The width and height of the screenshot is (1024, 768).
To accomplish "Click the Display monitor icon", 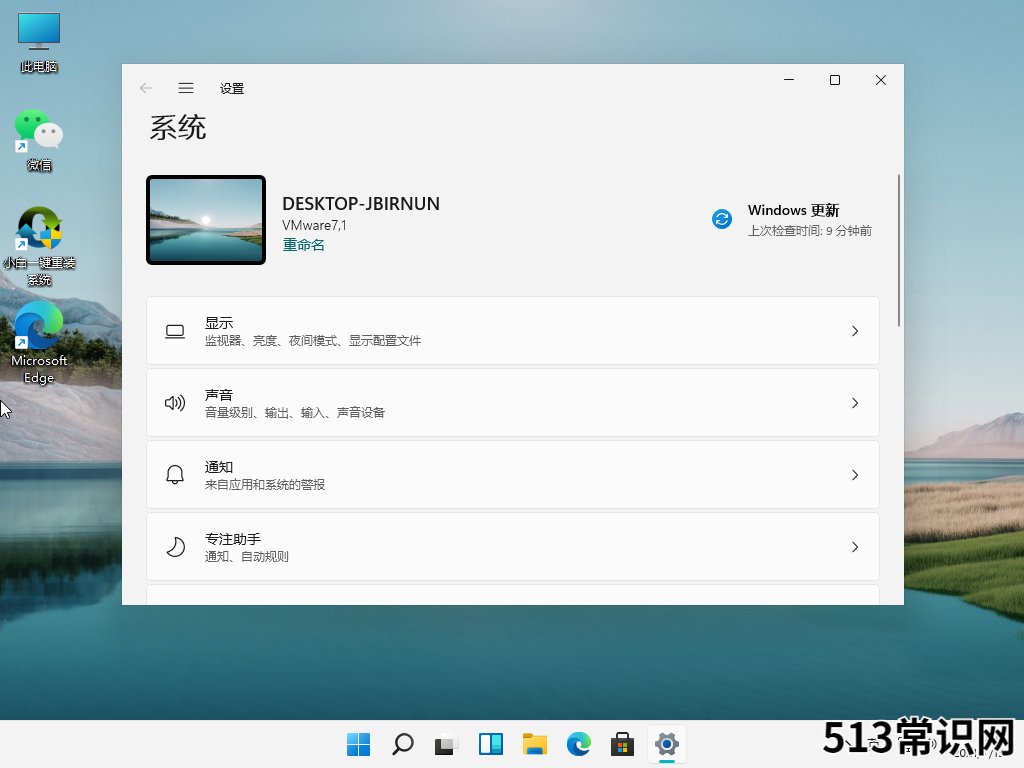I will pos(175,331).
